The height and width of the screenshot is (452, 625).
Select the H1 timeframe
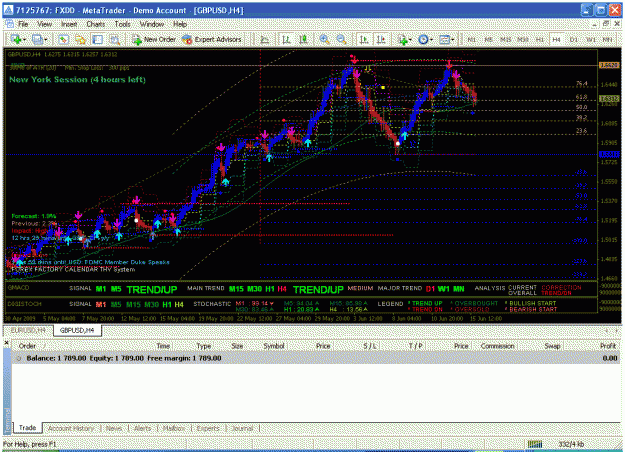click(x=540, y=39)
